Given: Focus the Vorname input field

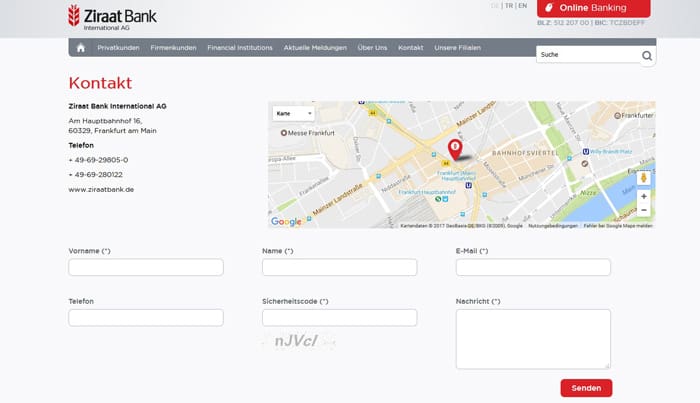Looking at the screenshot, I should point(146,267).
